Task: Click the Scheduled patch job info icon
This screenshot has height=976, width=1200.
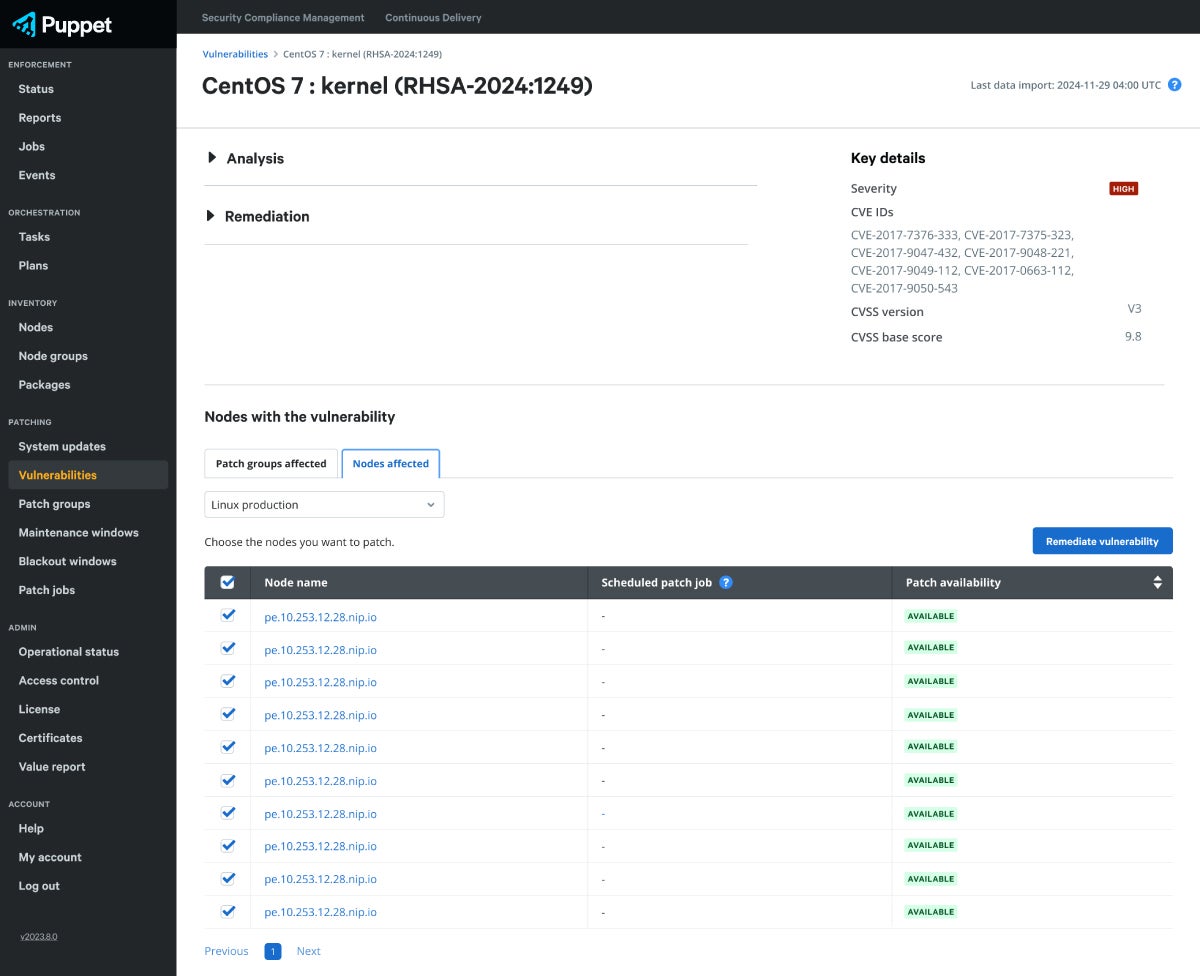Action: [726, 582]
